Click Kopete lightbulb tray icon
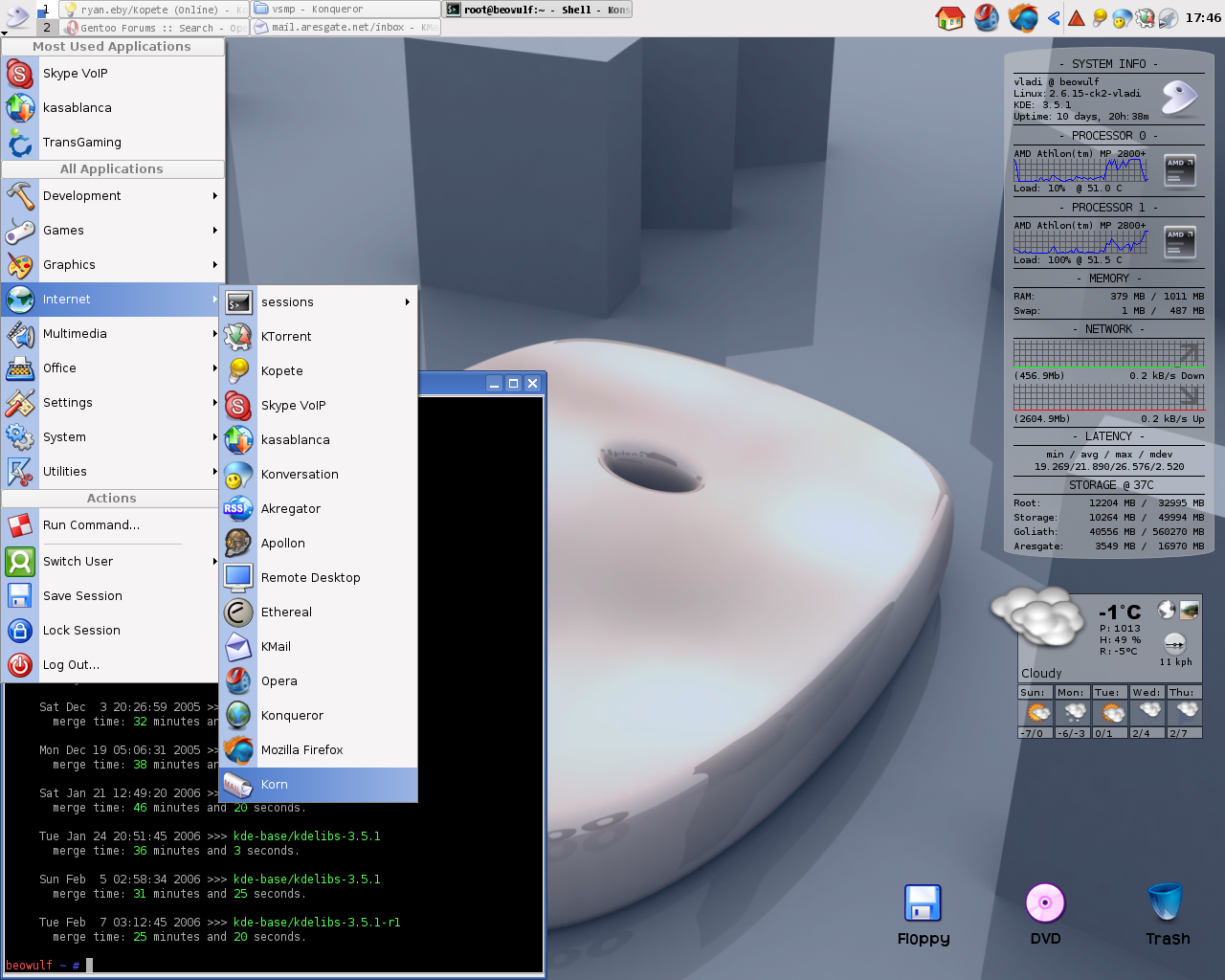Viewport: 1225px width, 980px height. pos(1100,17)
